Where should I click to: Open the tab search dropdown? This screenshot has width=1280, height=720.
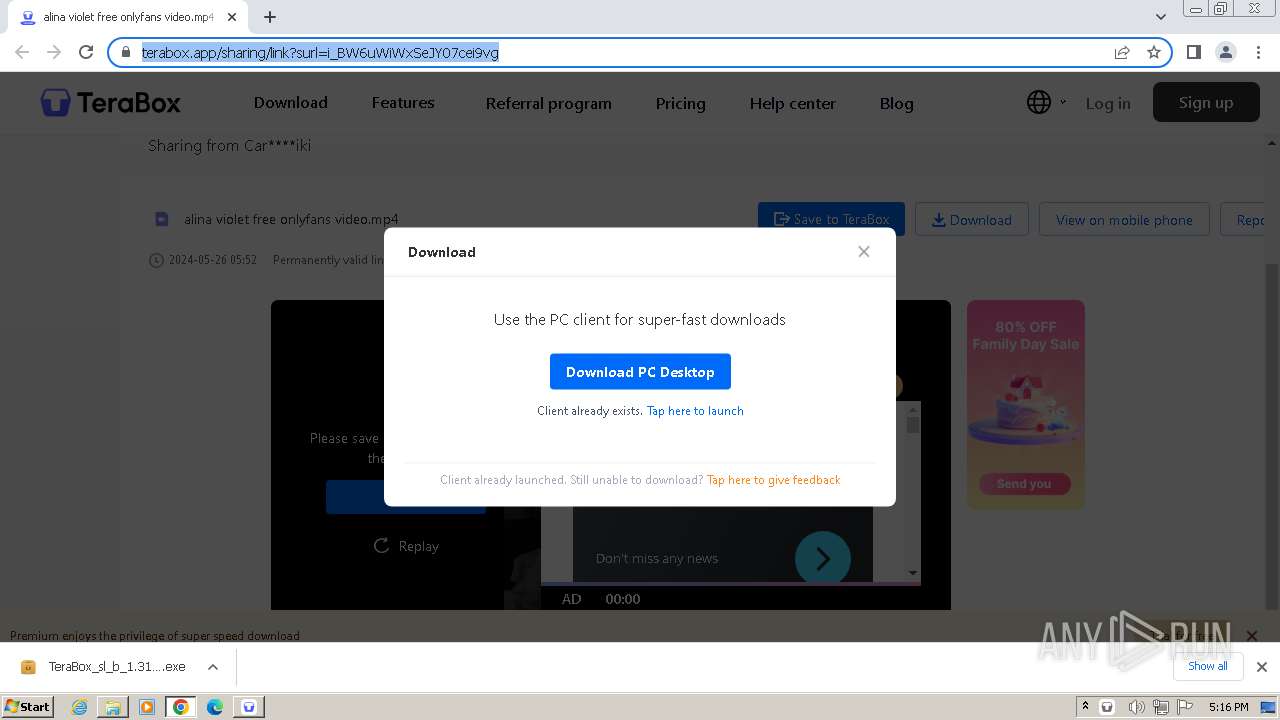click(x=1160, y=17)
